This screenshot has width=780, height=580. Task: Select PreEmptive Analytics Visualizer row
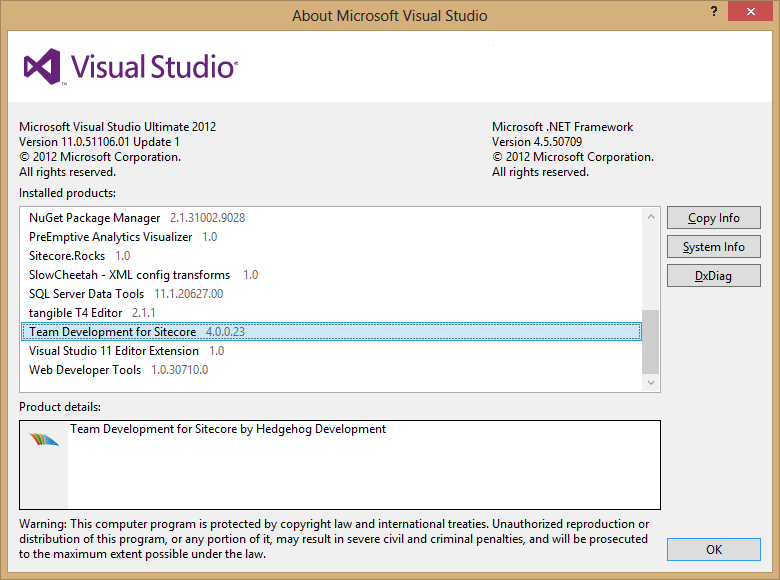(x=331, y=237)
